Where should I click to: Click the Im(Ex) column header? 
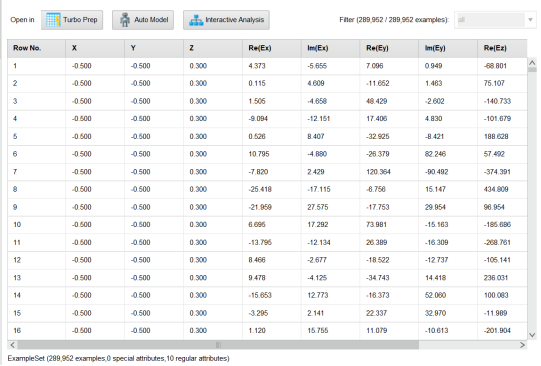point(331,48)
